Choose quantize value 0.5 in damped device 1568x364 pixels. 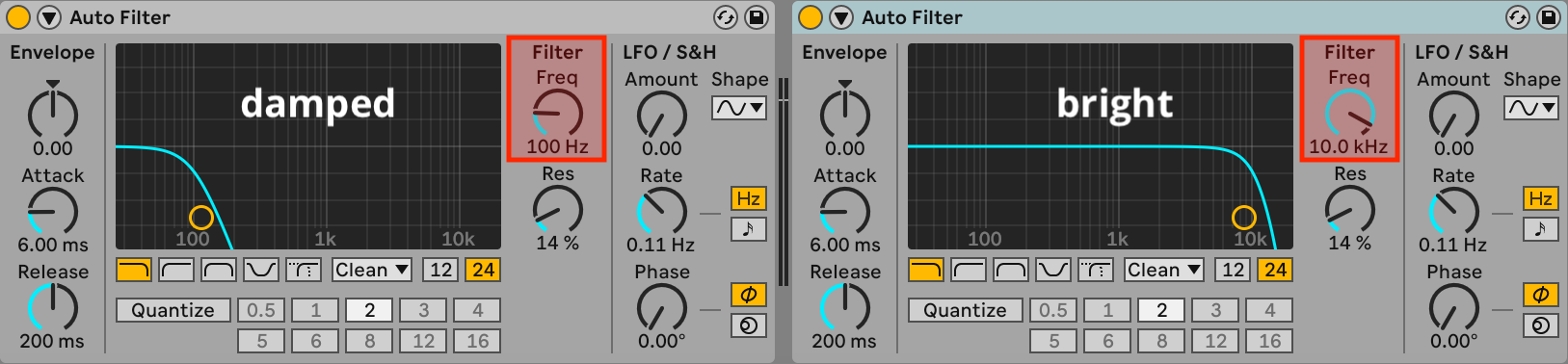(x=261, y=310)
